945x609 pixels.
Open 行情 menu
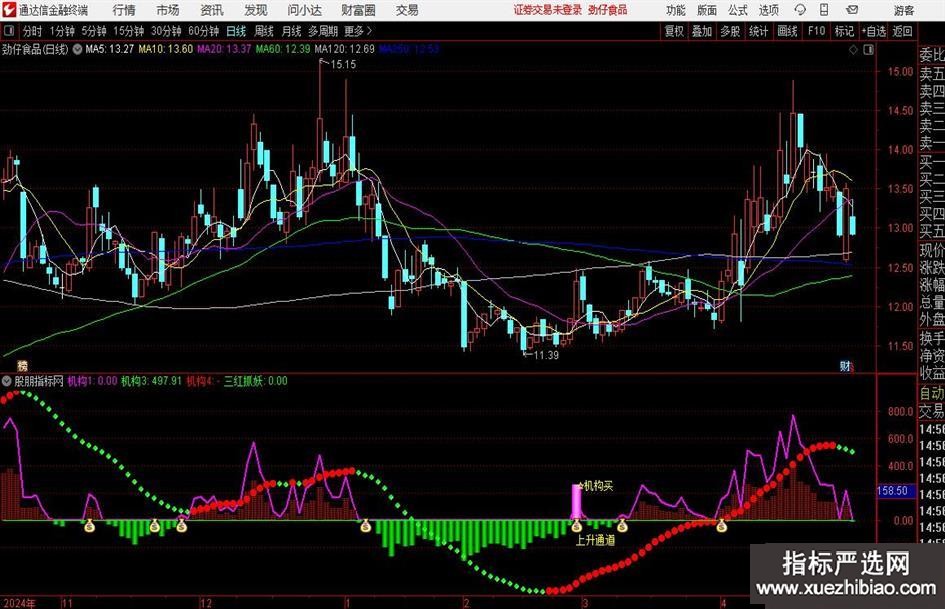coord(124,10)
